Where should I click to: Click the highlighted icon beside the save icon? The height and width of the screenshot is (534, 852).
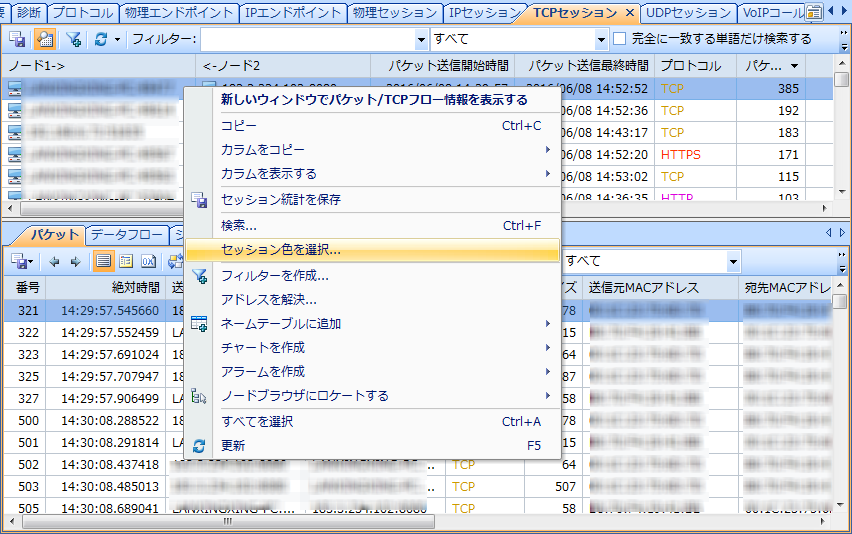44,39
